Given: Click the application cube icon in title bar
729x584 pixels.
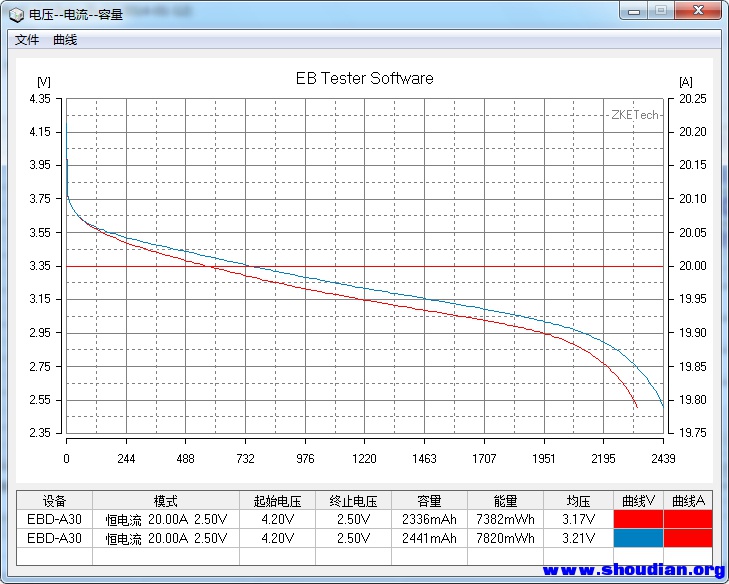Looking at the screenshot, I should point(16,14).
